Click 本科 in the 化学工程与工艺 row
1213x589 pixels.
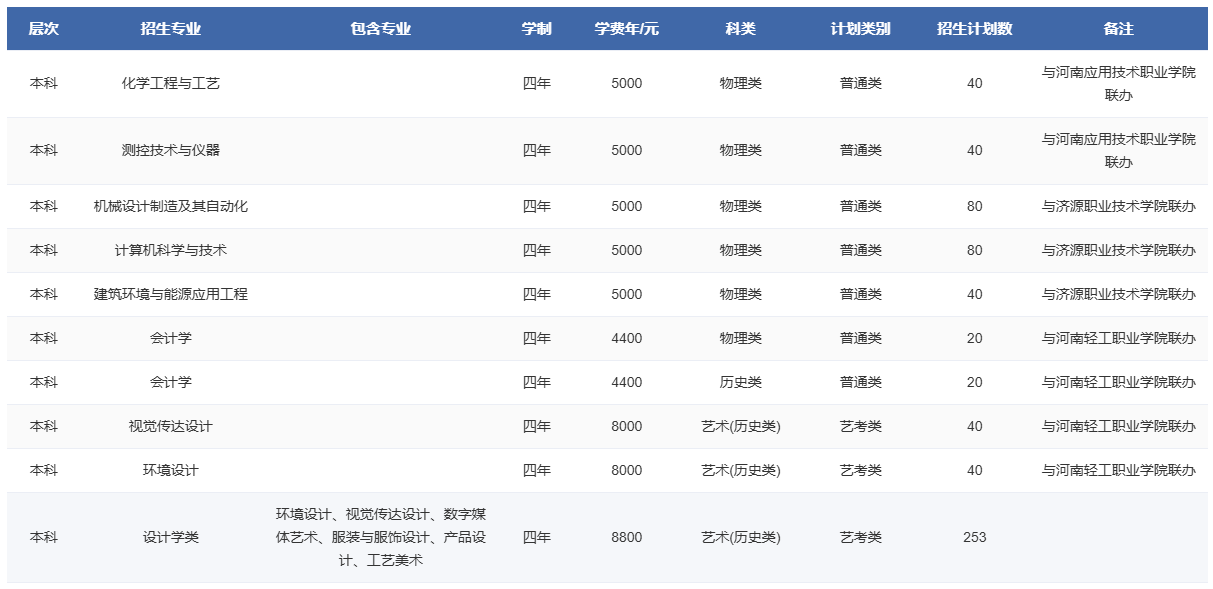click(x=44, y=83)
